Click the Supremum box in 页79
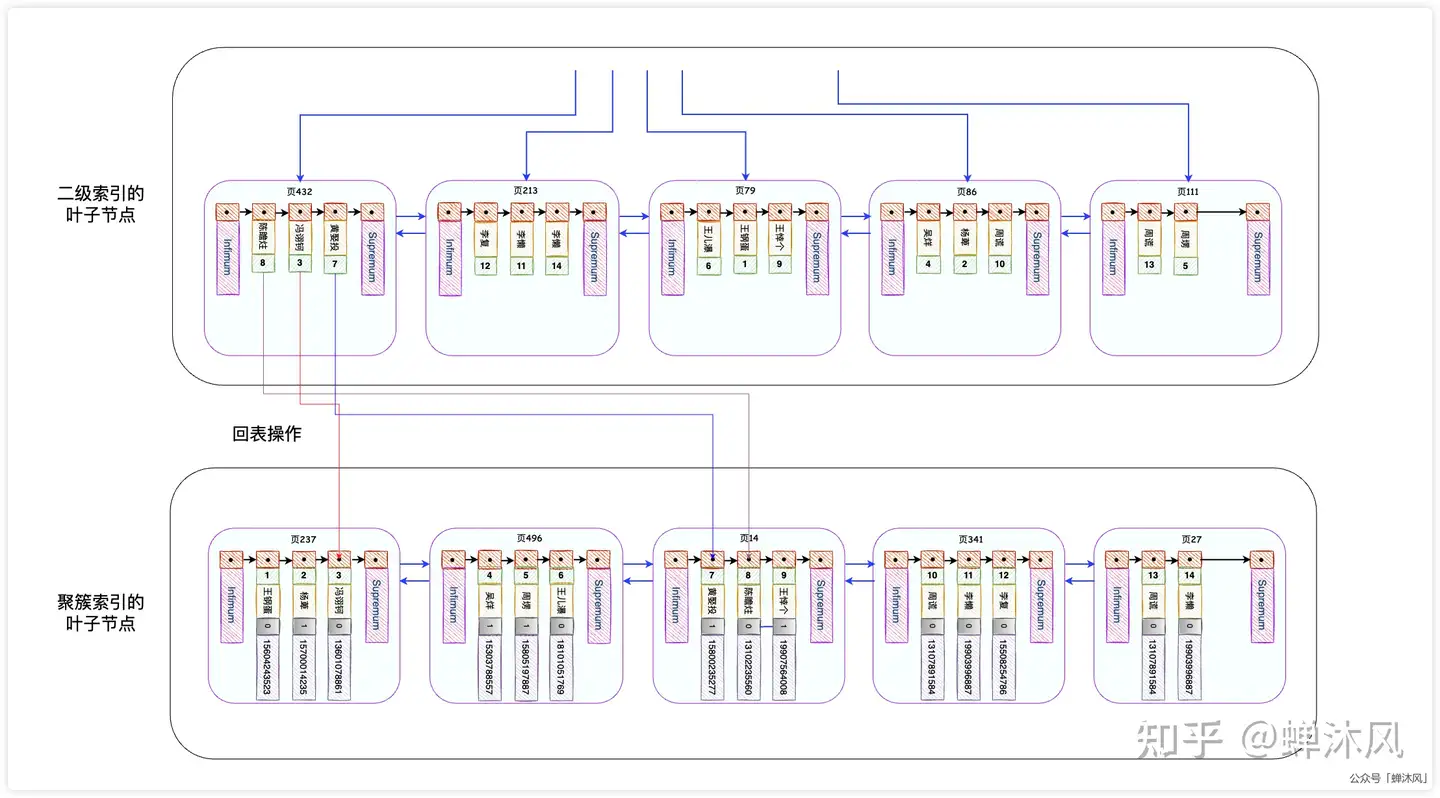 click(x=817, y=257)
